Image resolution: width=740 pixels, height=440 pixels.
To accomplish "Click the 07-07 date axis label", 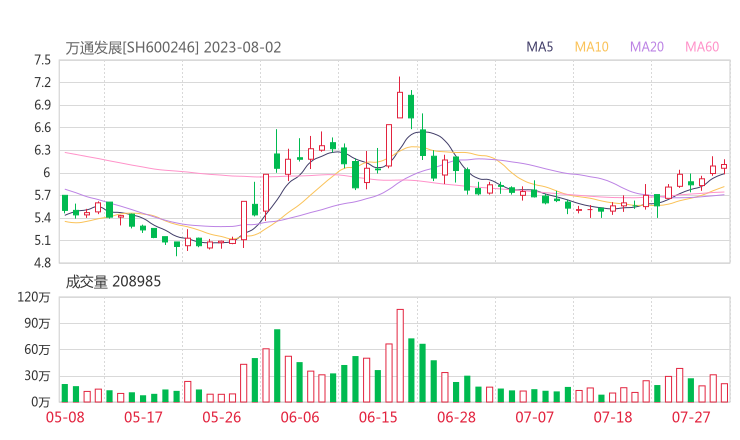I will (x=534, y=417).
